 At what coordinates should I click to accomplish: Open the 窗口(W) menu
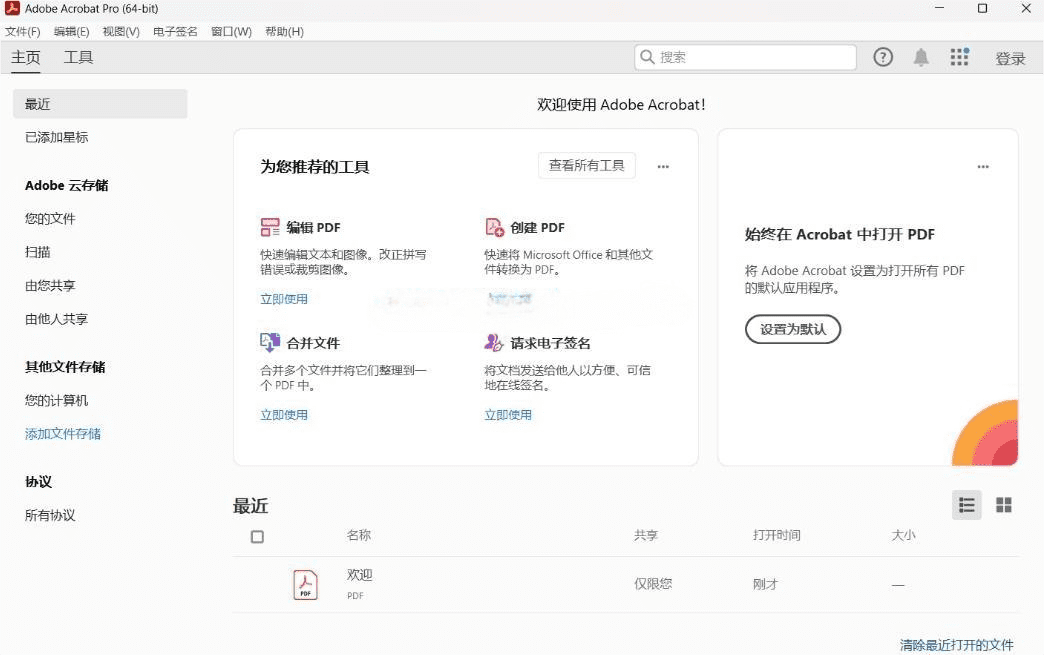point(231,31)
